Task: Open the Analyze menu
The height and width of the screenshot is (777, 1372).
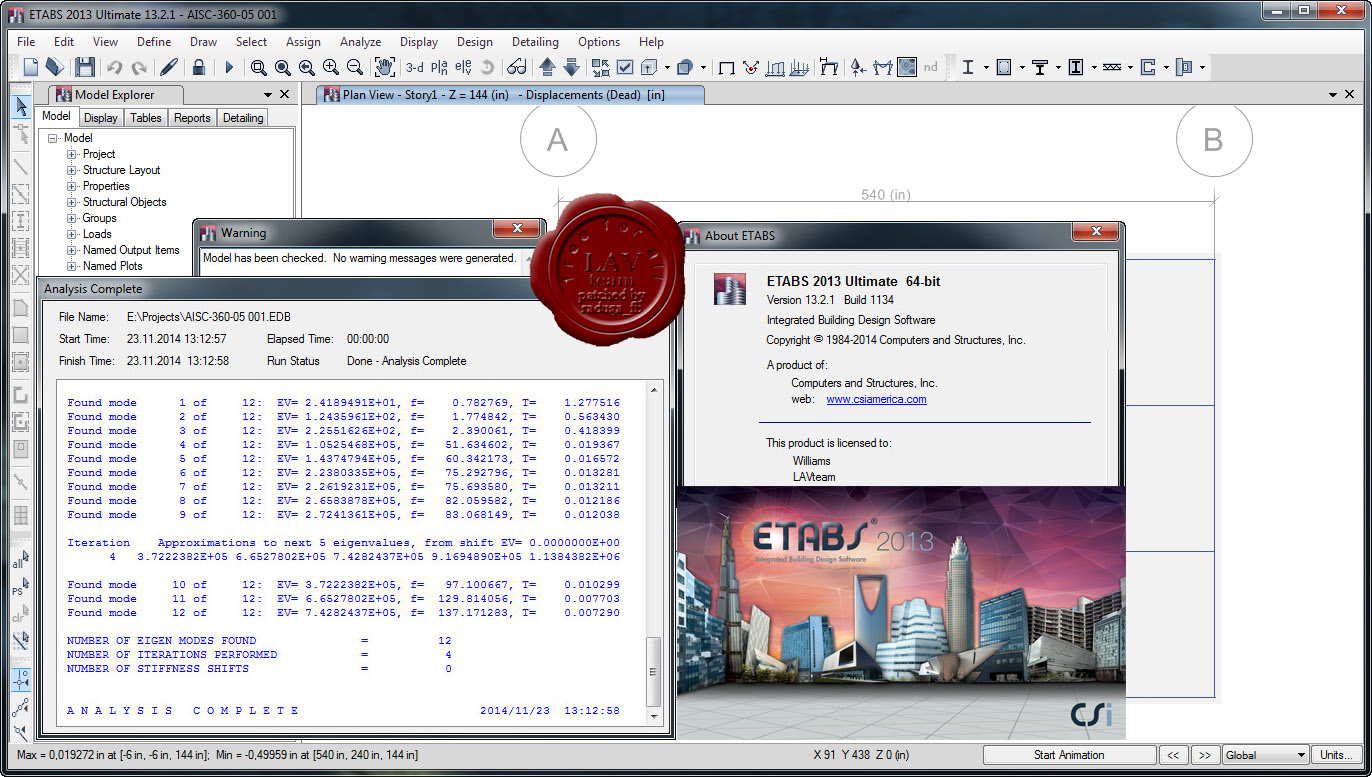Action: coord(360,42)
